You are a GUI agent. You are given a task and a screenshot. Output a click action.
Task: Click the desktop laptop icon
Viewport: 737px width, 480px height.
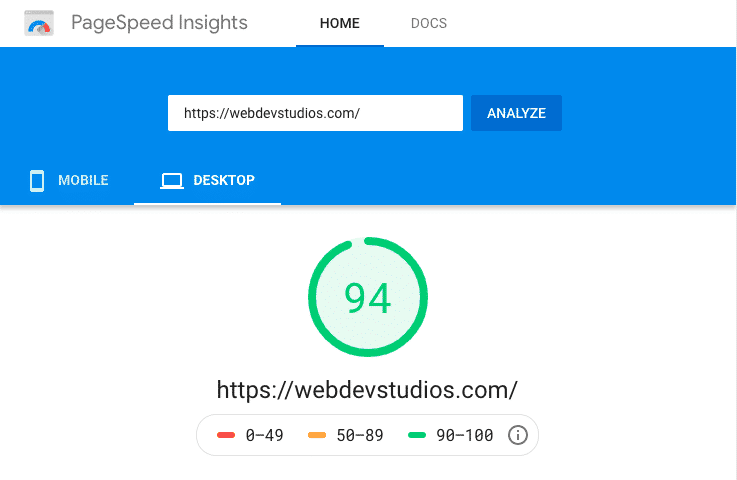(x=172, y=181)
